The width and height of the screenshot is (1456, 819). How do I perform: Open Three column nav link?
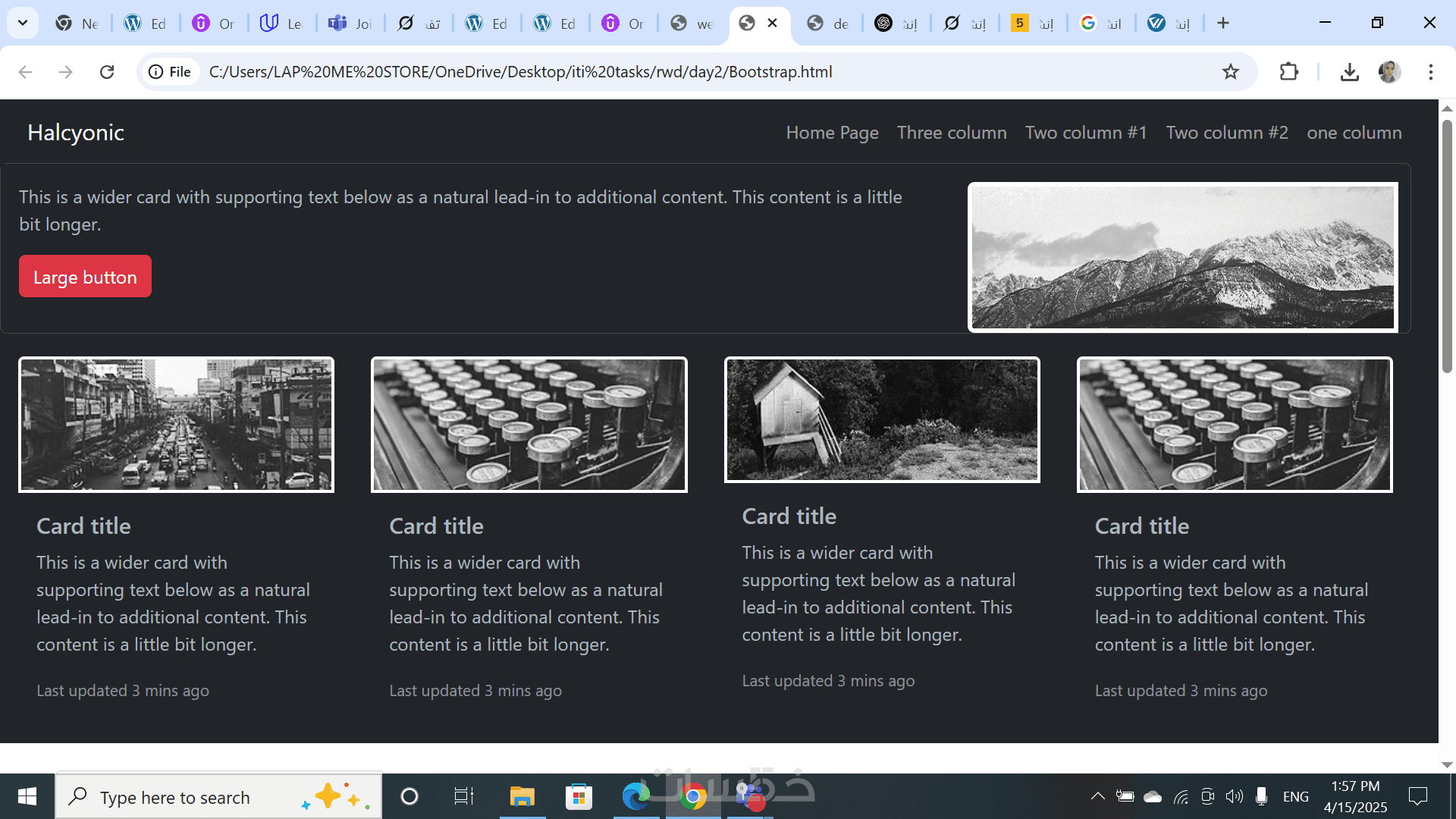click(x=952, y=133)
